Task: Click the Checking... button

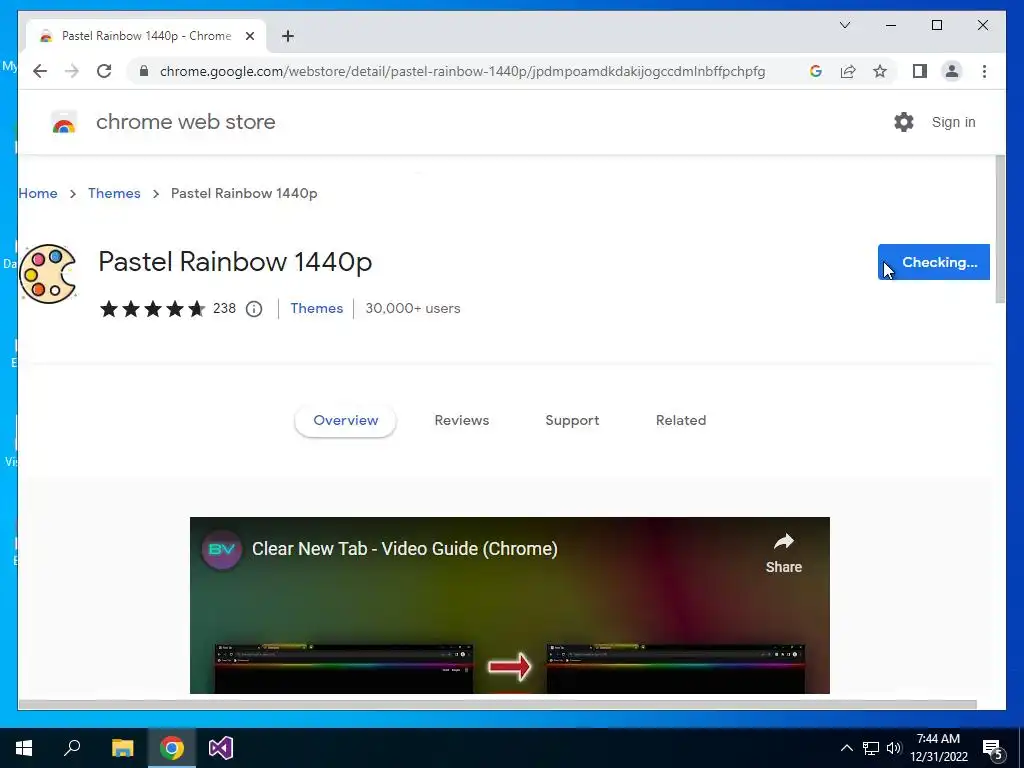Action: click(934, 262)
